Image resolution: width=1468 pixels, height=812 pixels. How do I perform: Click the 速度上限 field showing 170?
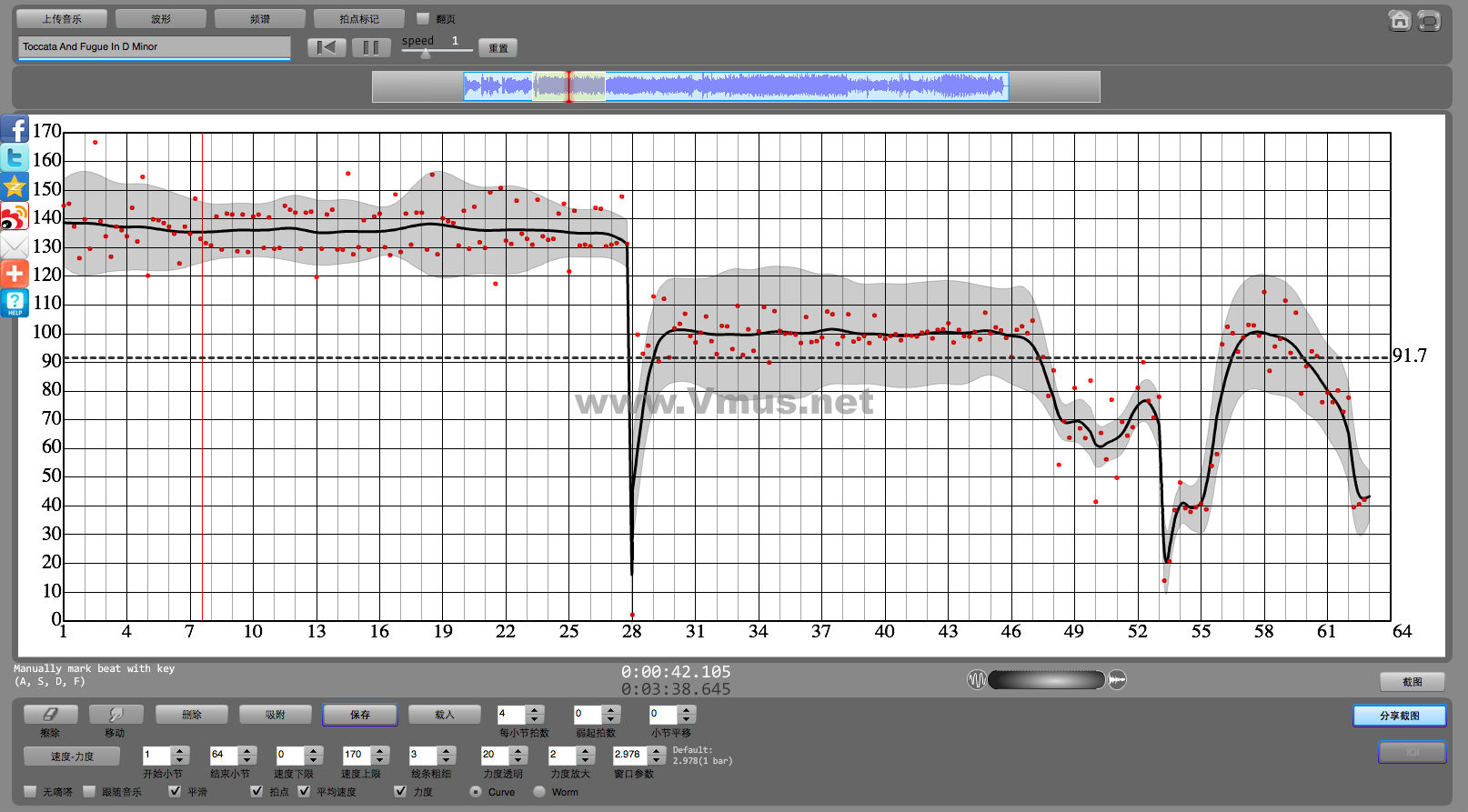click(358, 755)
